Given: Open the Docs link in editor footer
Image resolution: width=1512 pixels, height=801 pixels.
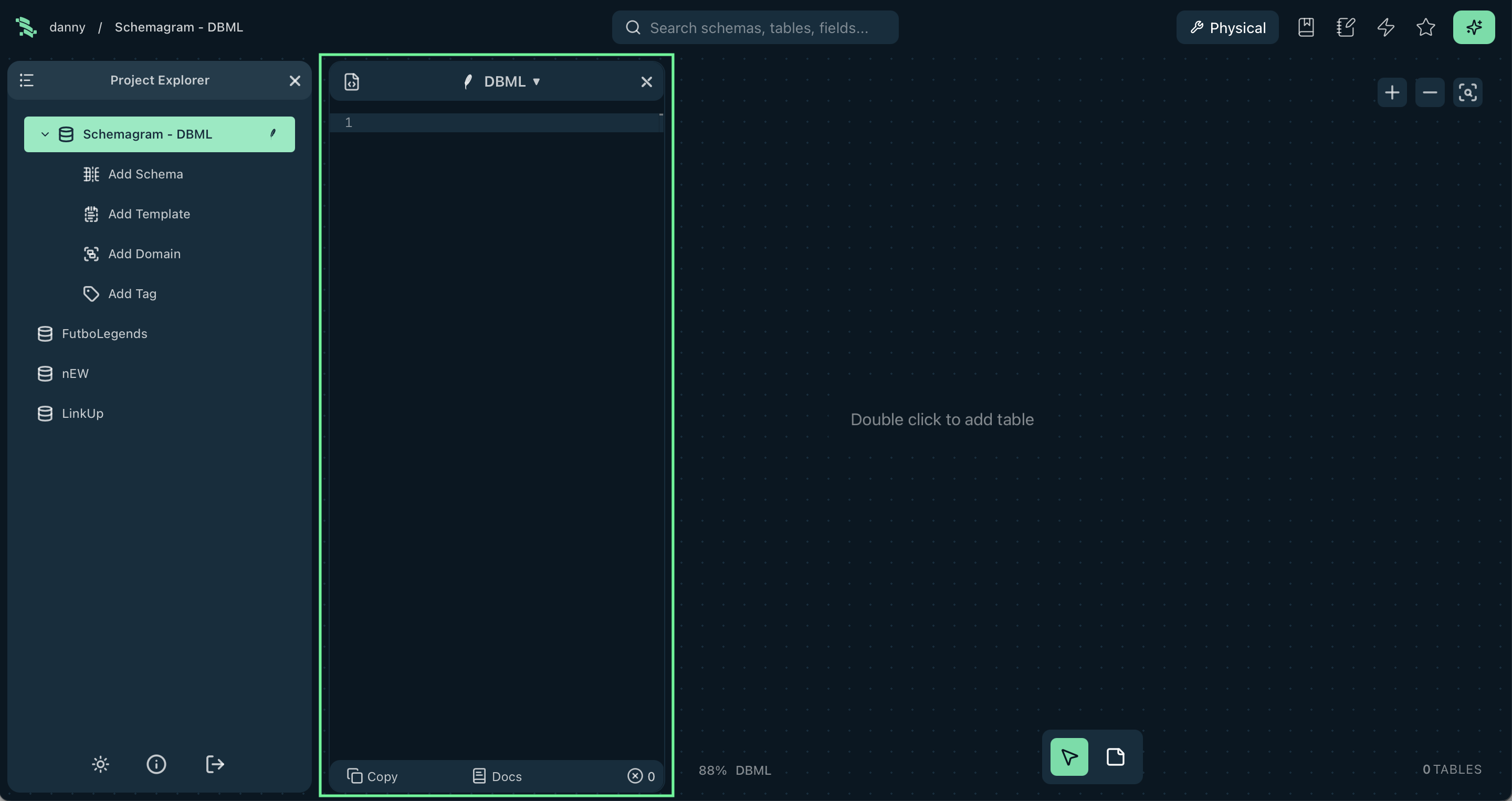Looking at the screenshot, I should 497,776.
